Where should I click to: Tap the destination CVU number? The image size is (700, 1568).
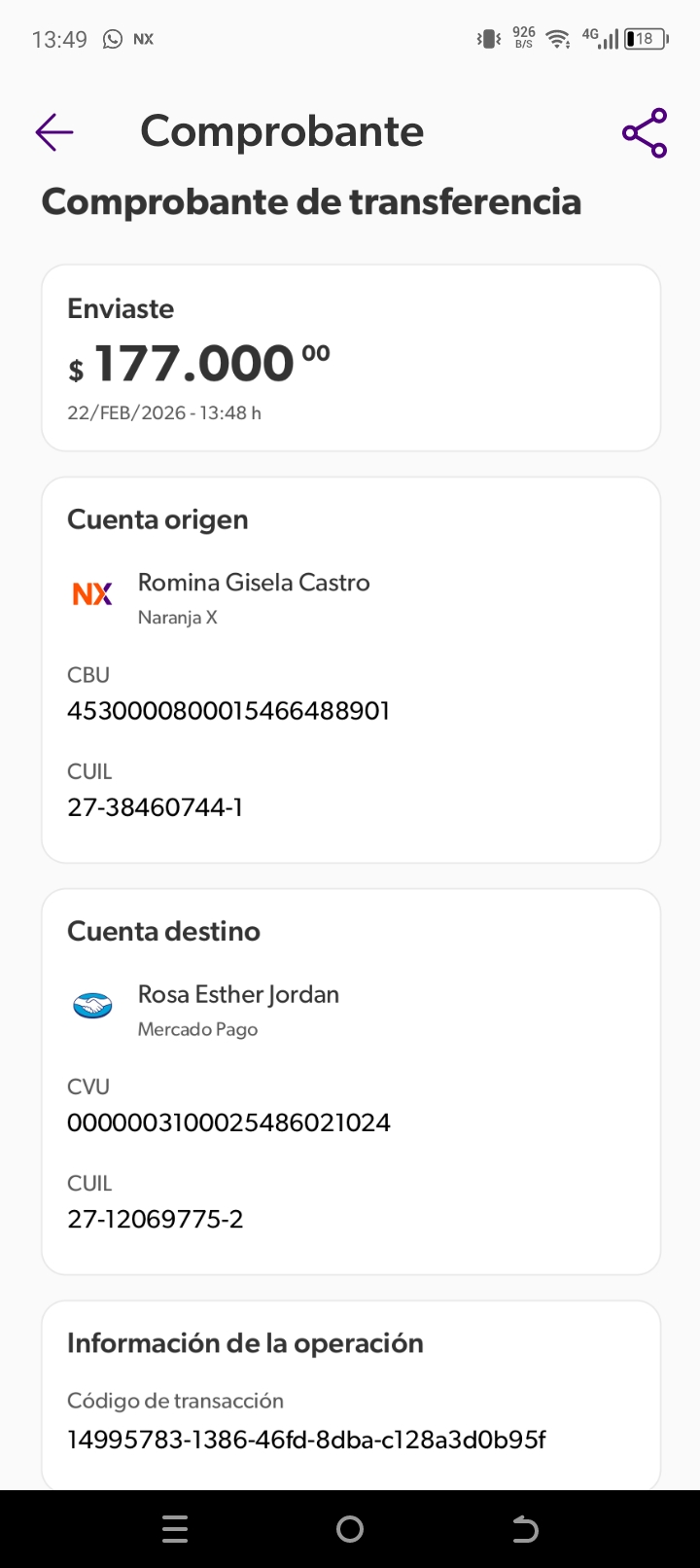click(x=228, y=1123)
